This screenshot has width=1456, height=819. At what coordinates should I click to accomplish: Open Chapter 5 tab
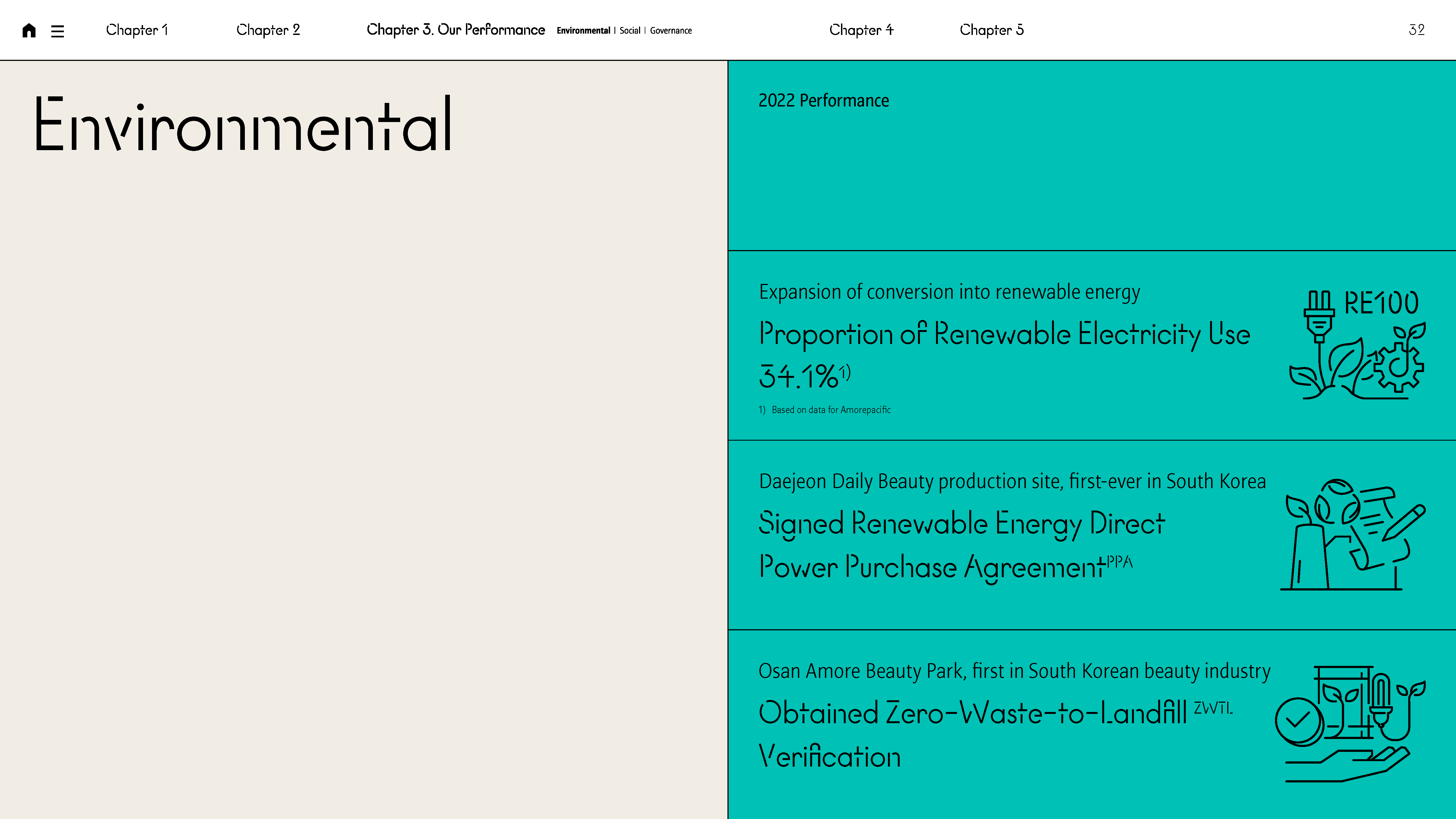click(991, 30)
